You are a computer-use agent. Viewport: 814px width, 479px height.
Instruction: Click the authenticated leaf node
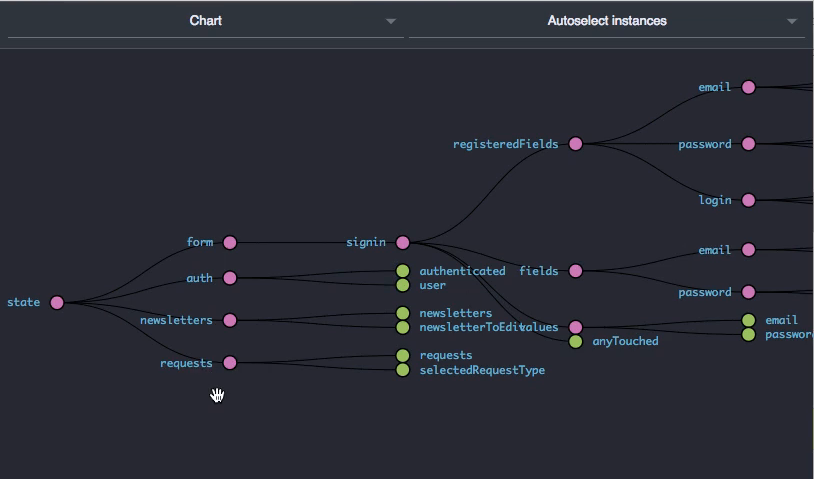[x=402, y=271]
